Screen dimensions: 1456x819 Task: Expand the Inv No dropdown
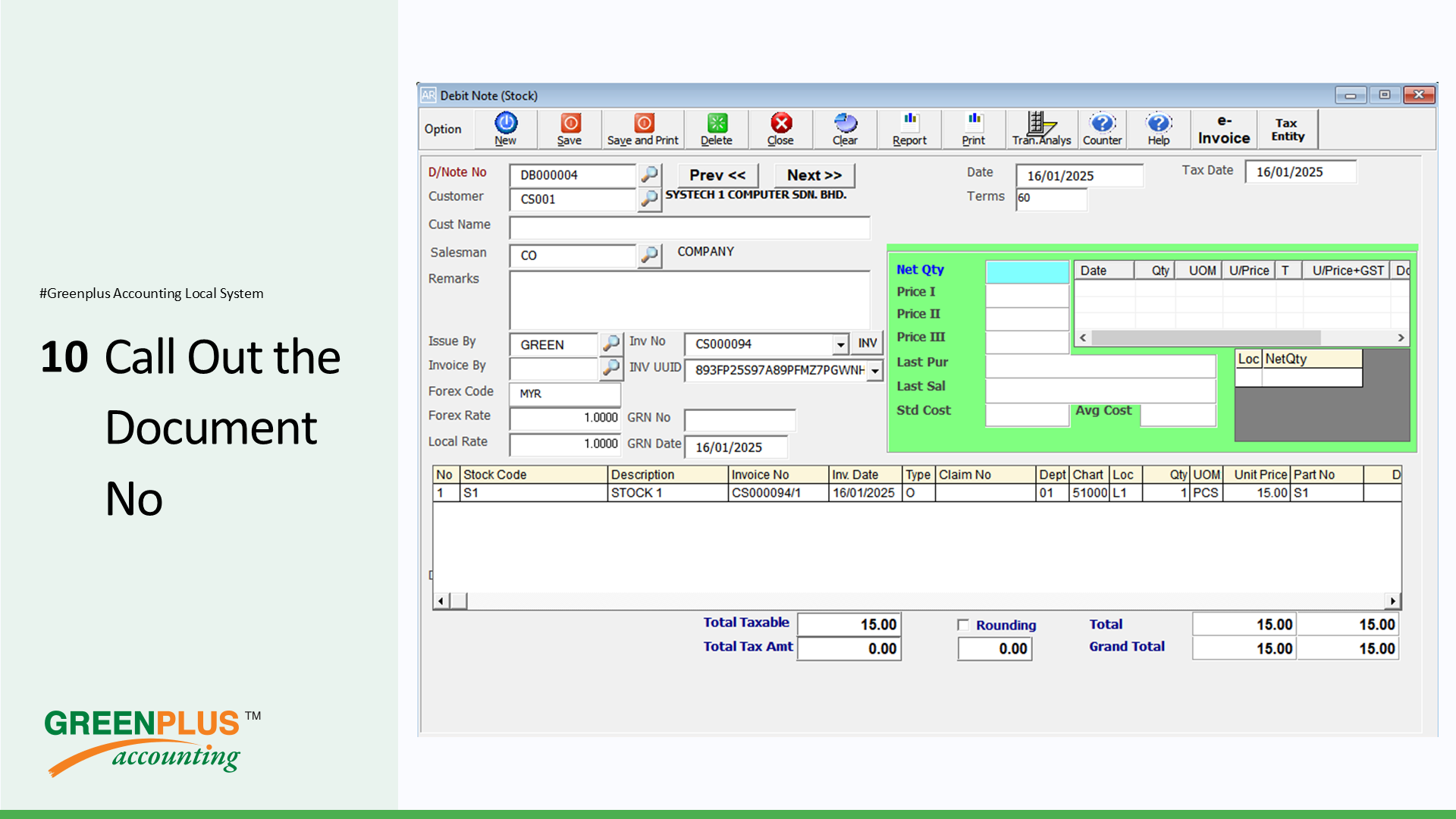(x=840, y=344)
